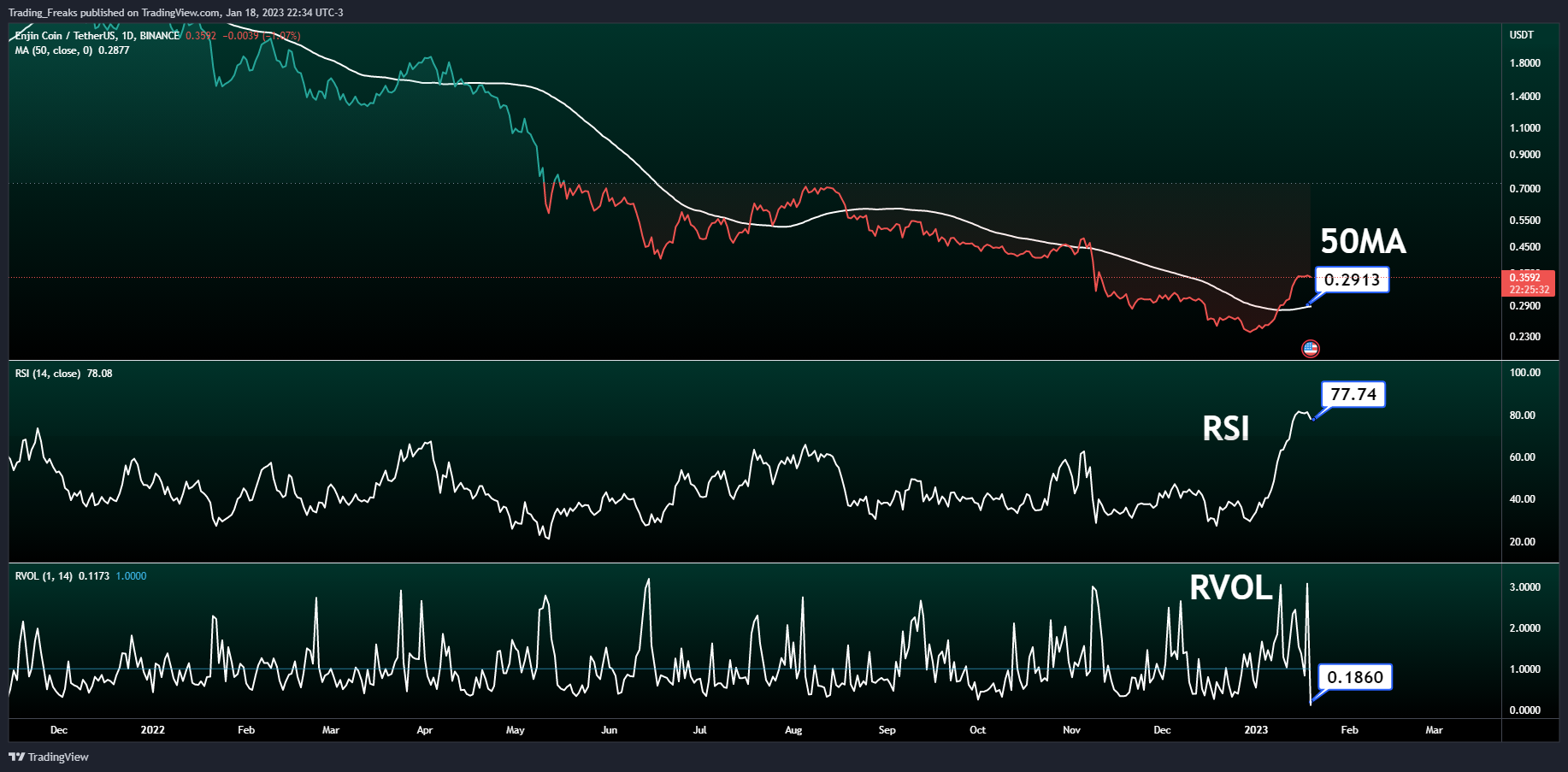The image size is (1568, 772).
Task: Click the 0.2300 price axis label
Action: click(x=1525, y=337)
